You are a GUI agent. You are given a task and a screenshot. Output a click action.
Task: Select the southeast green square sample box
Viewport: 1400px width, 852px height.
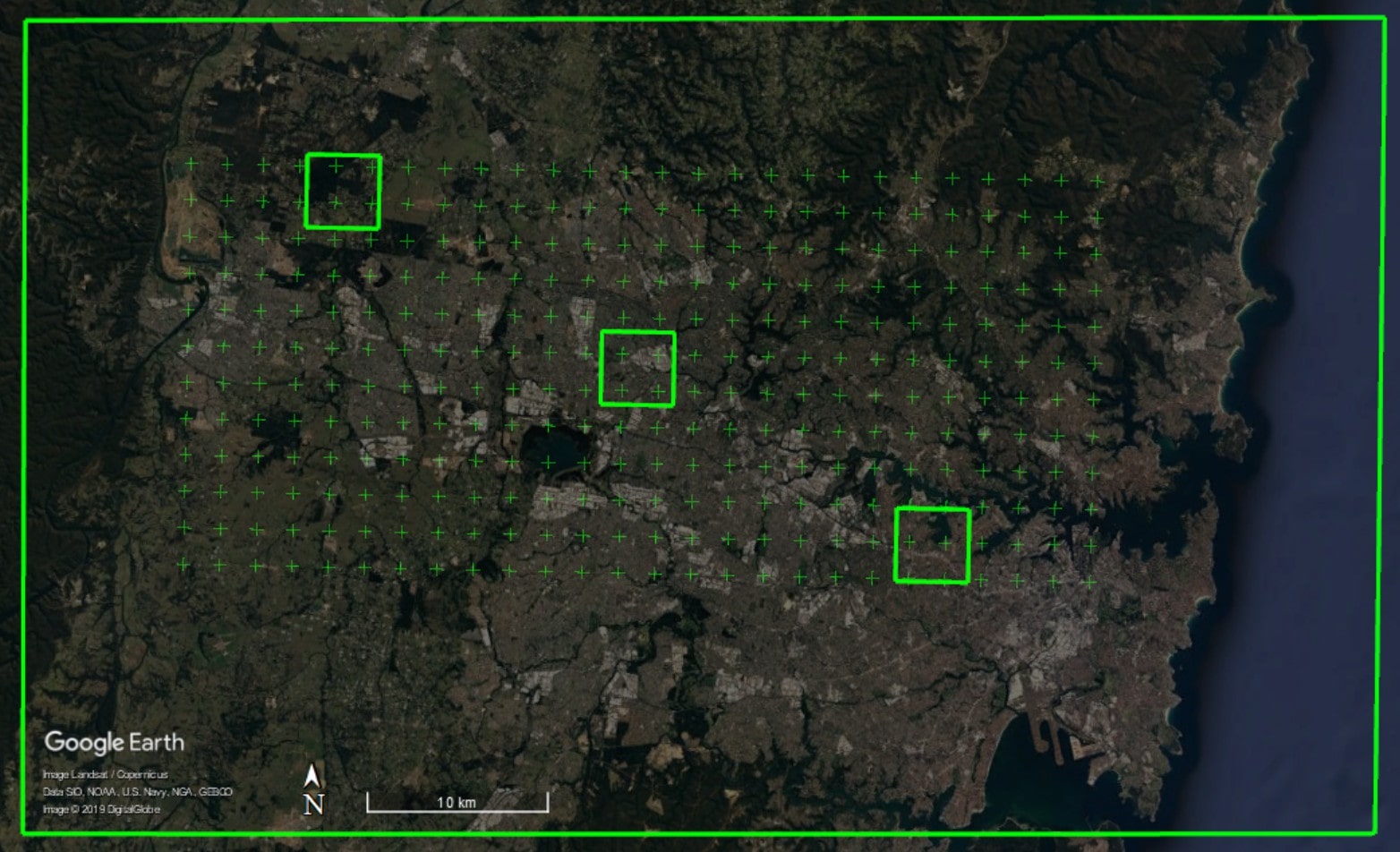click(932, 545)
